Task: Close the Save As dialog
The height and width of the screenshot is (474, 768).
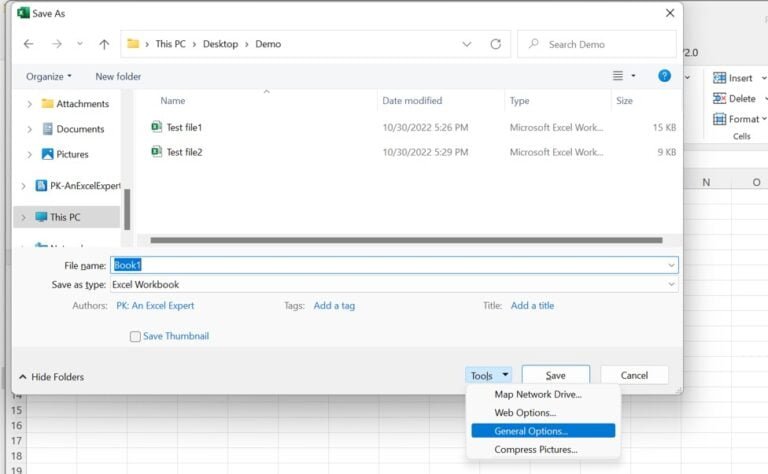Action: click(x=670, y=13)
